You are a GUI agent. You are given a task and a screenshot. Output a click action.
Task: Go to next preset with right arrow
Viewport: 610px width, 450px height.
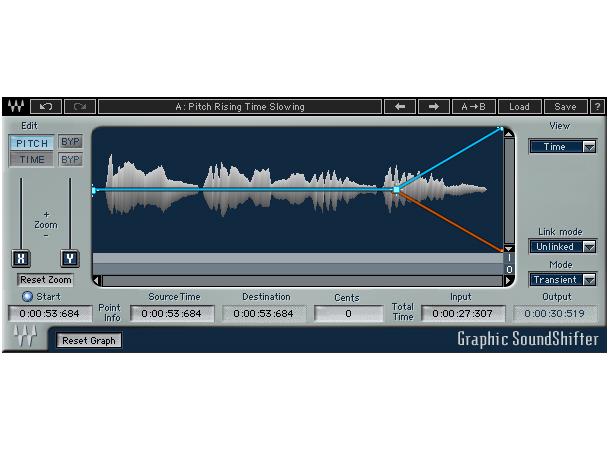(x=433, y=106)
